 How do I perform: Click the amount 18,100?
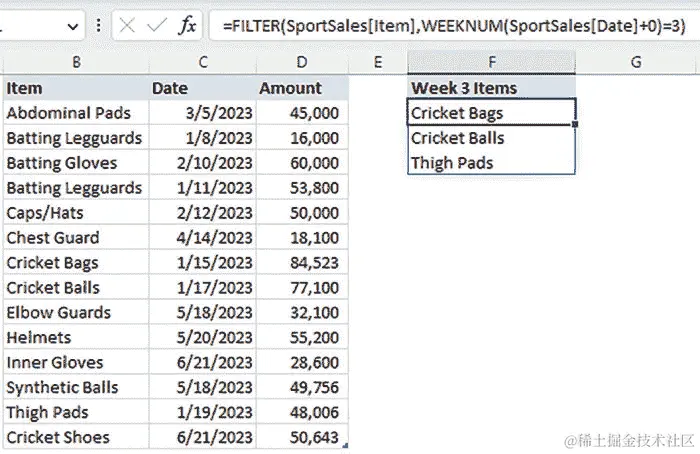pyautogui.click(x=302, y=238)
